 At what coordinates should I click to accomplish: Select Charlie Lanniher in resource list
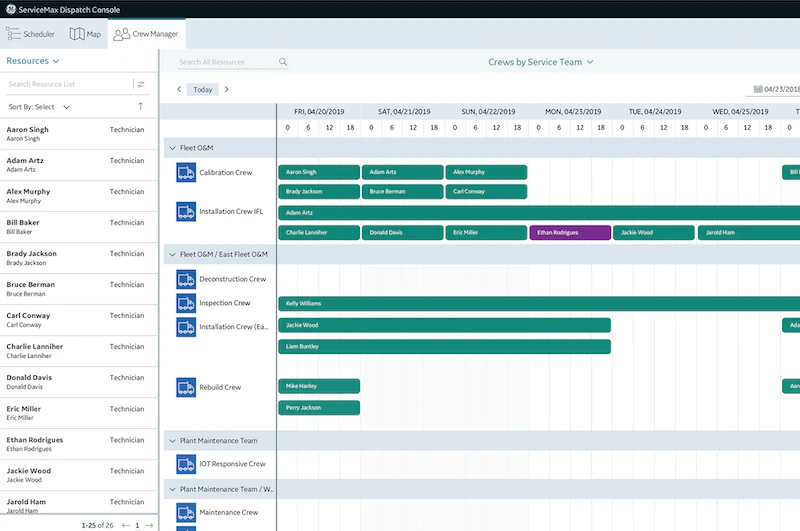pyautogui.click(x=79, y=351)
